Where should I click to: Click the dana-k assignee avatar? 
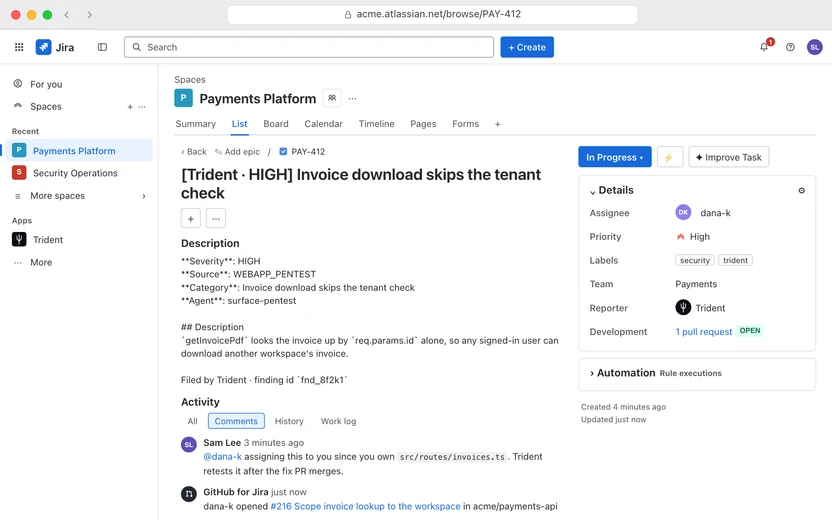tap(683, 212)
